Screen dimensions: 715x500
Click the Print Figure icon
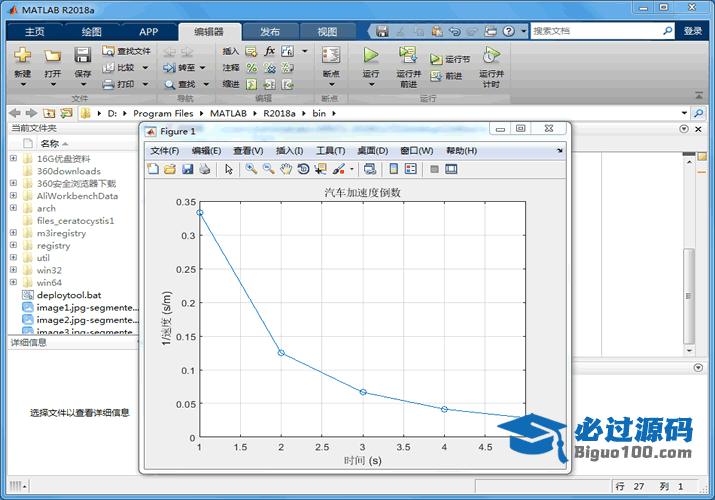pyautogui.click(x=204, y=169)
